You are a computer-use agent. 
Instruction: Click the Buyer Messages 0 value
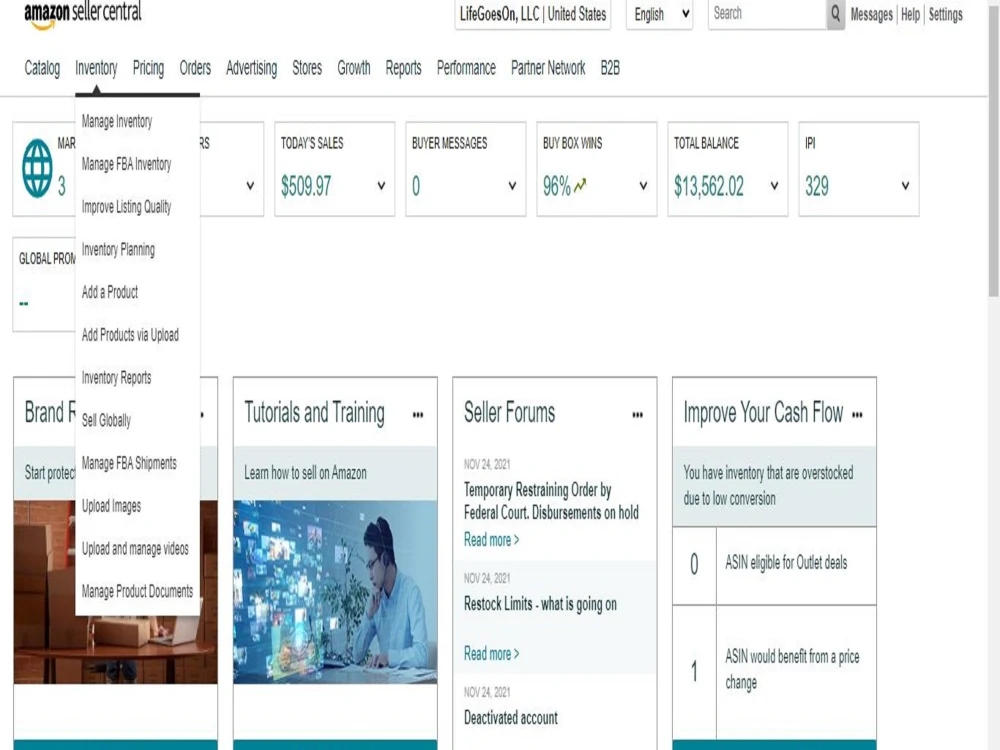416,186
